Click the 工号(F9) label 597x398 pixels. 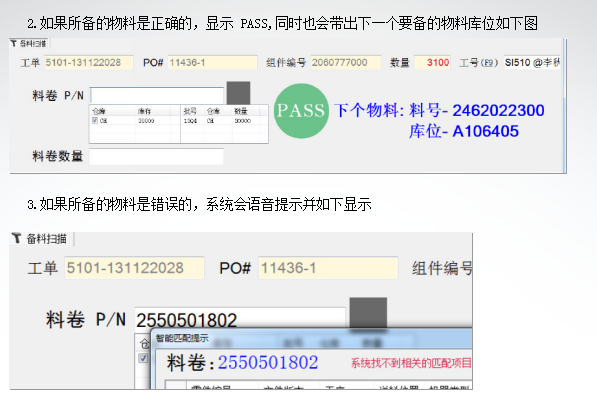coord(478,62)
